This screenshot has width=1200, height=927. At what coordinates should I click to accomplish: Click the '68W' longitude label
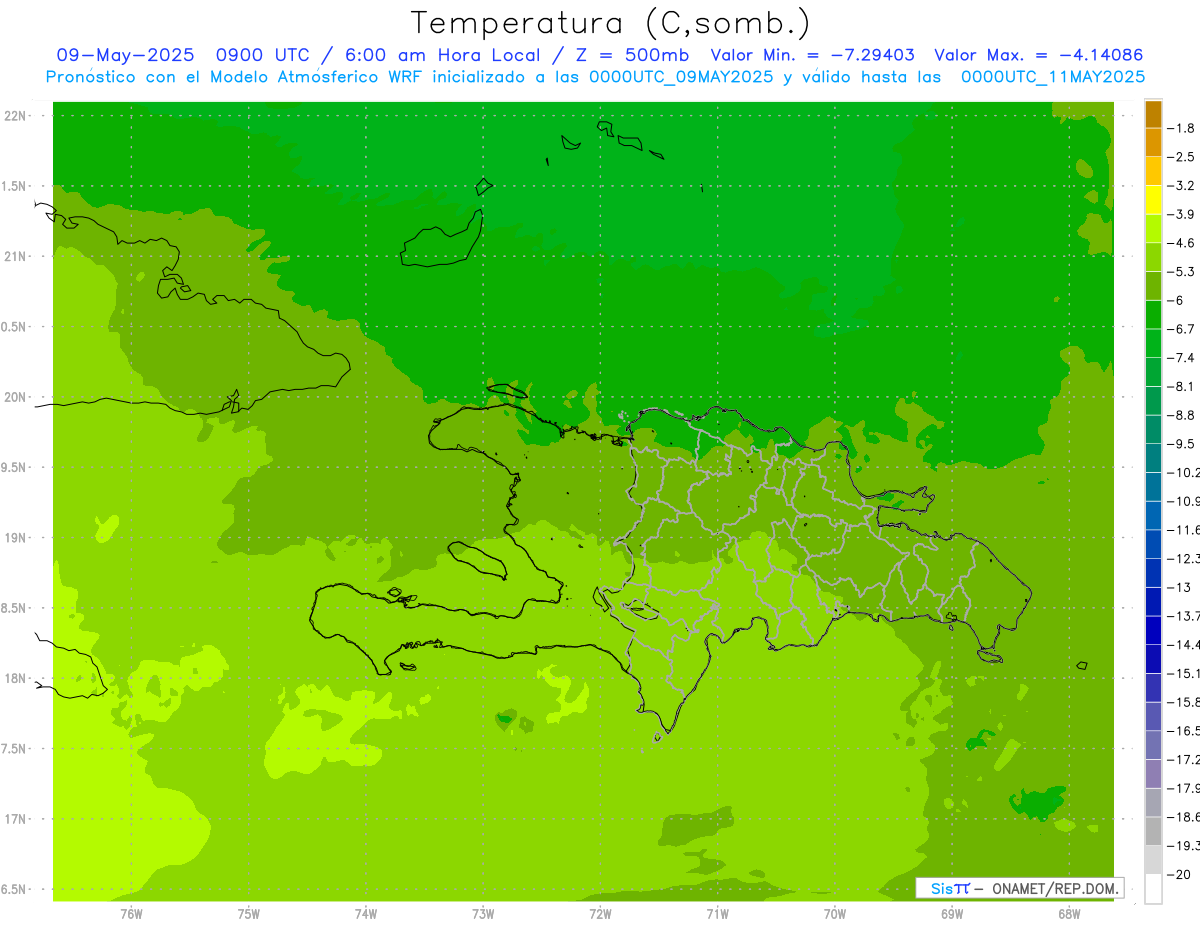click(1069, 914)
